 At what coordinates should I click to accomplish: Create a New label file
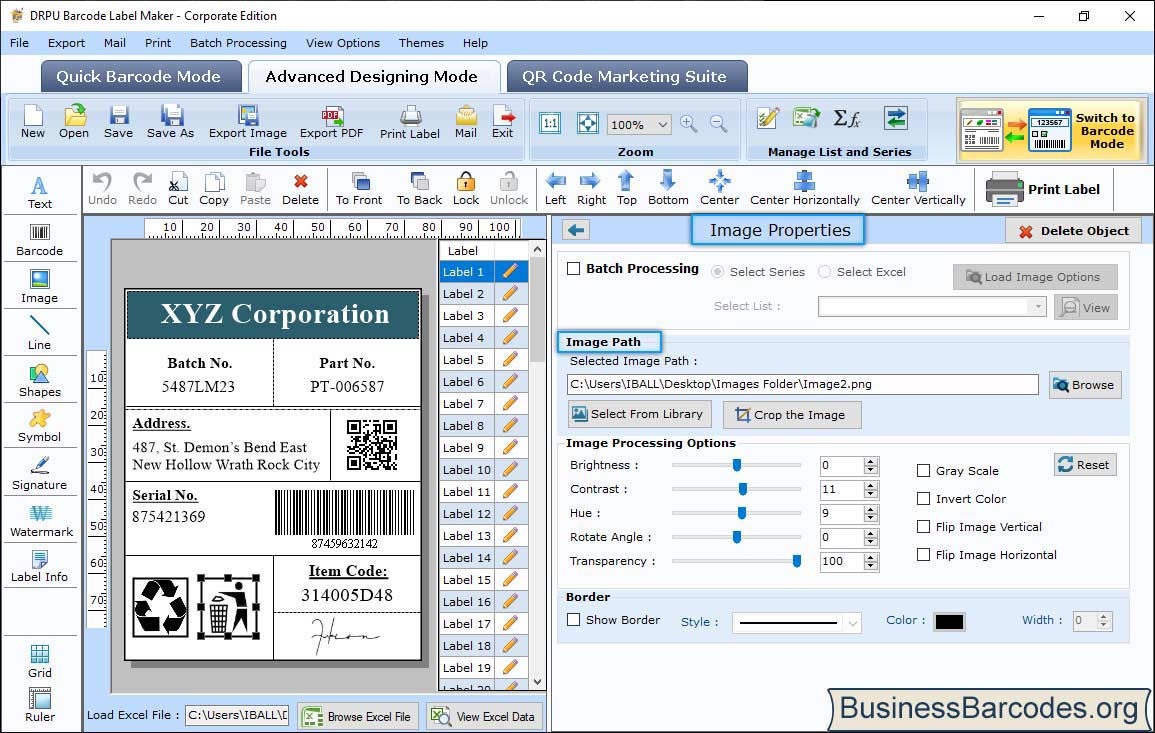point(33,122)
